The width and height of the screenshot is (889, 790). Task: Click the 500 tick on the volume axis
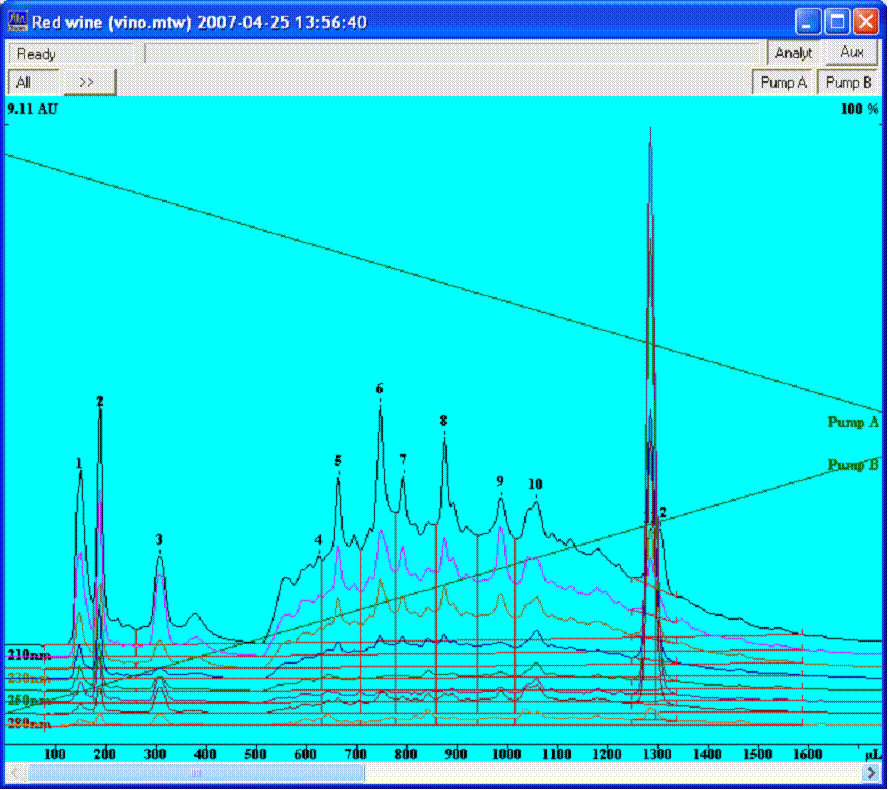(255, 754)
